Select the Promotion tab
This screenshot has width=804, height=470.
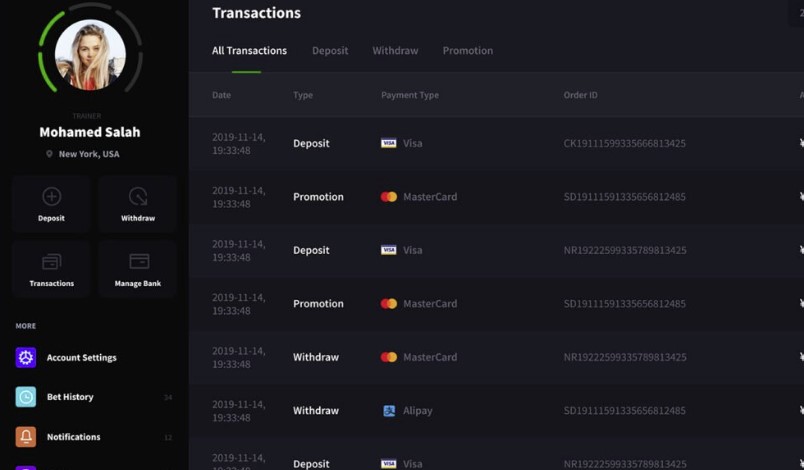pos(468,51)
